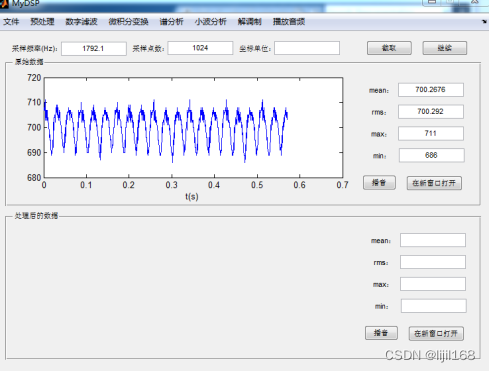The image size is (490, 372).
Task: Click the empty max field in 处理后的数据
Action: (x=433, y=284)
